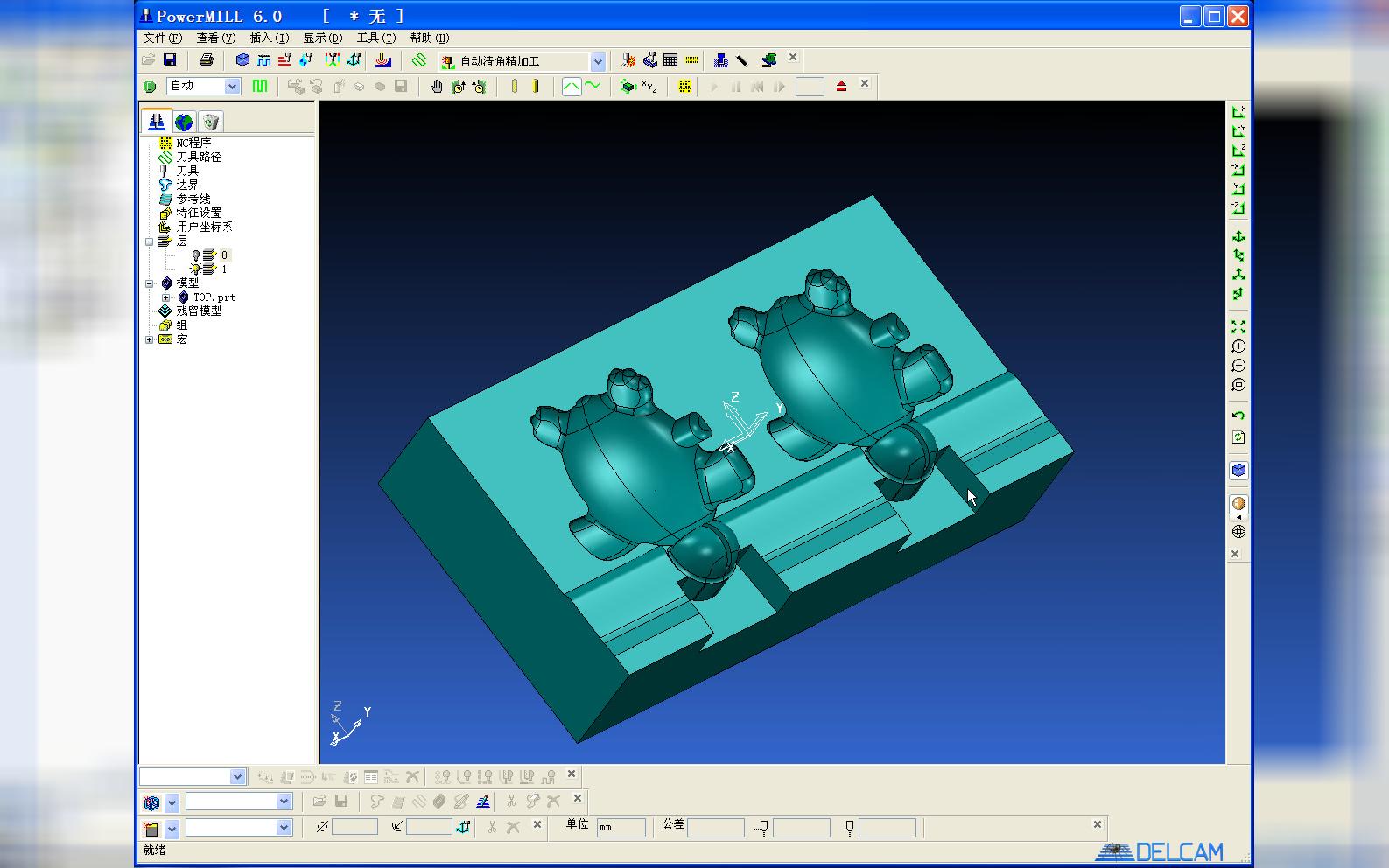Toggle the lit bulb for layer 1

tap(196, 269)
